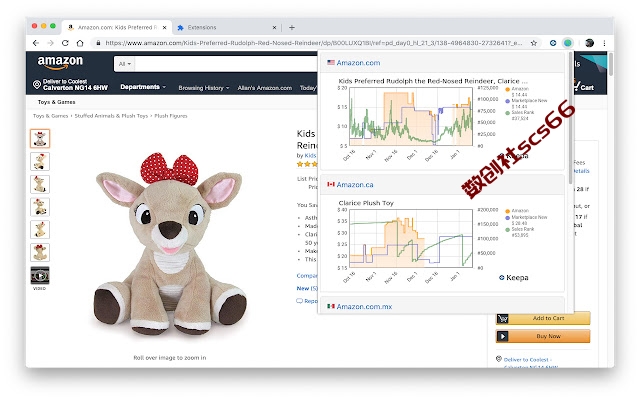The height and width of the screenshot is (400, 640).
Task: Toggle Amazon legend in Amazon.ca chart
Action: pyautogui.click(x=518, y=211)
